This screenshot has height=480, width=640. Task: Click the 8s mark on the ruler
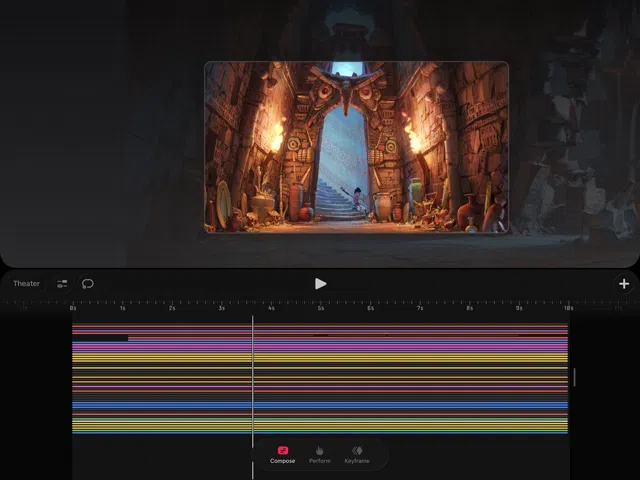pyautogui.click(x=470, y=308)
